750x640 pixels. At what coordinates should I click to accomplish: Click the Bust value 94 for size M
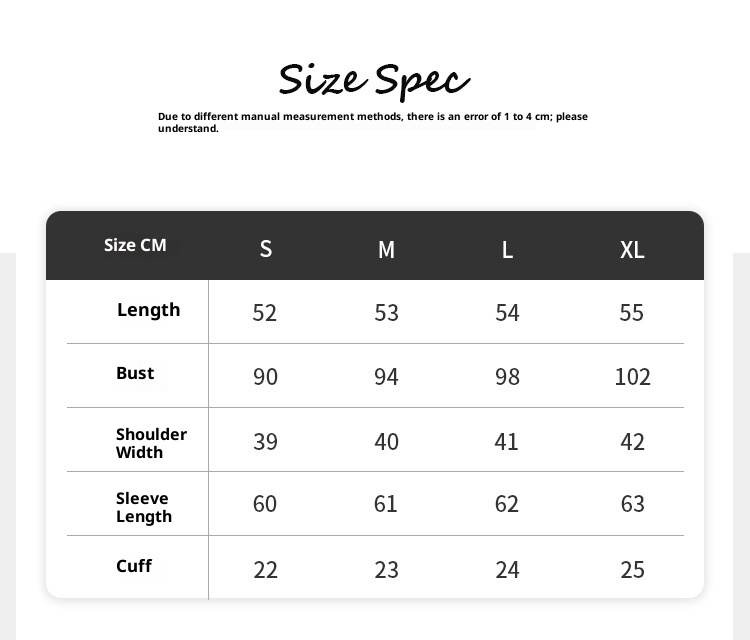pyautogui.click(x=386, y=377)
